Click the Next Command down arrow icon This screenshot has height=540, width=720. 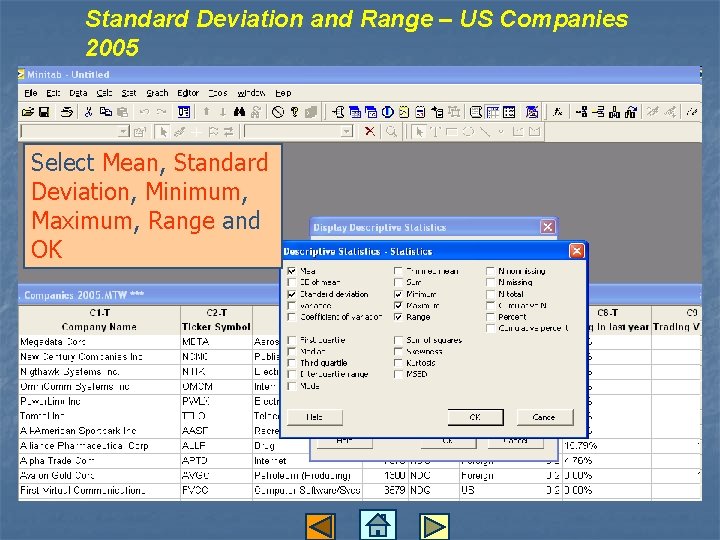223,112
